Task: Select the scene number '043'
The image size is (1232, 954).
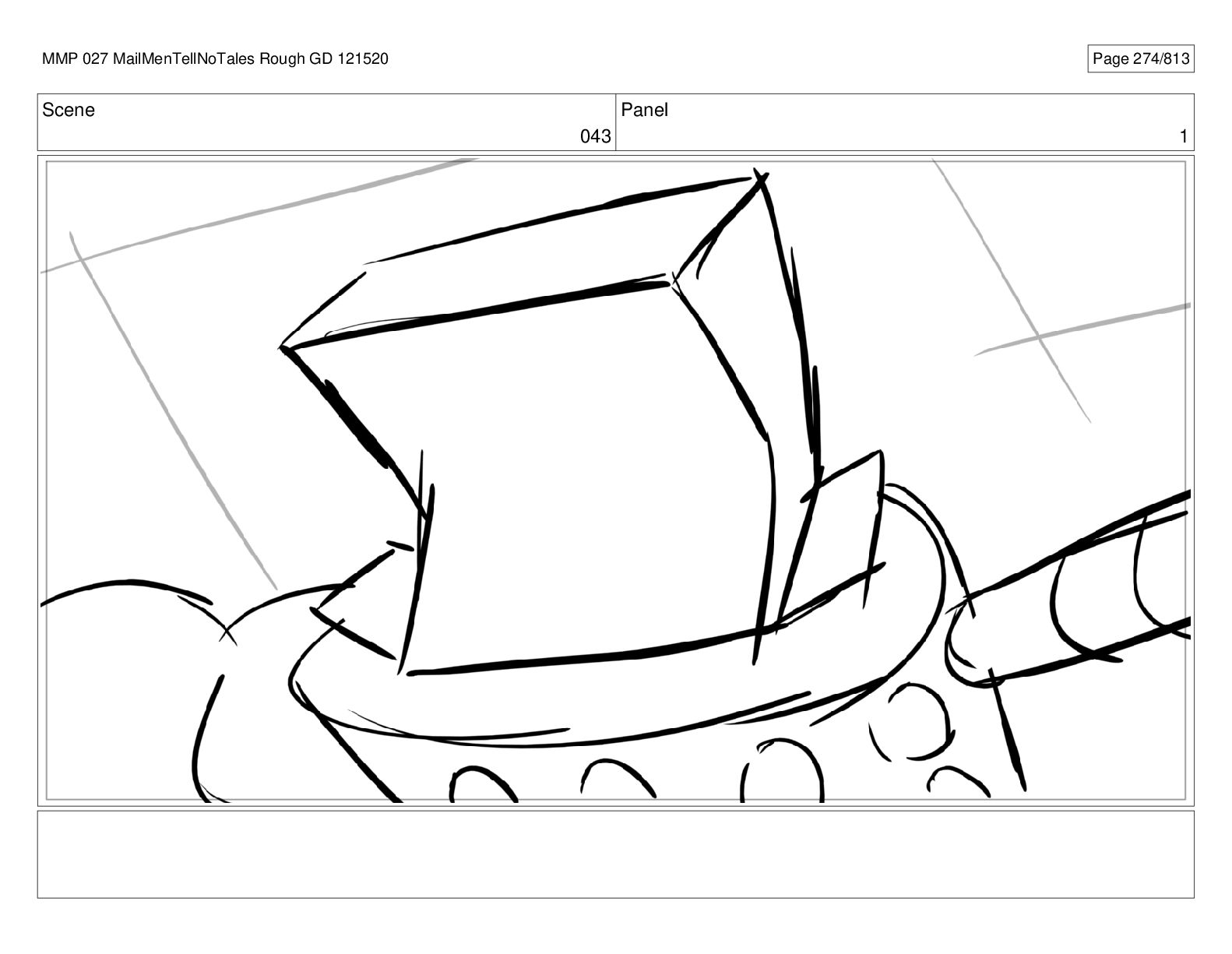Action: pyautogui.click(x=596, y=137)
